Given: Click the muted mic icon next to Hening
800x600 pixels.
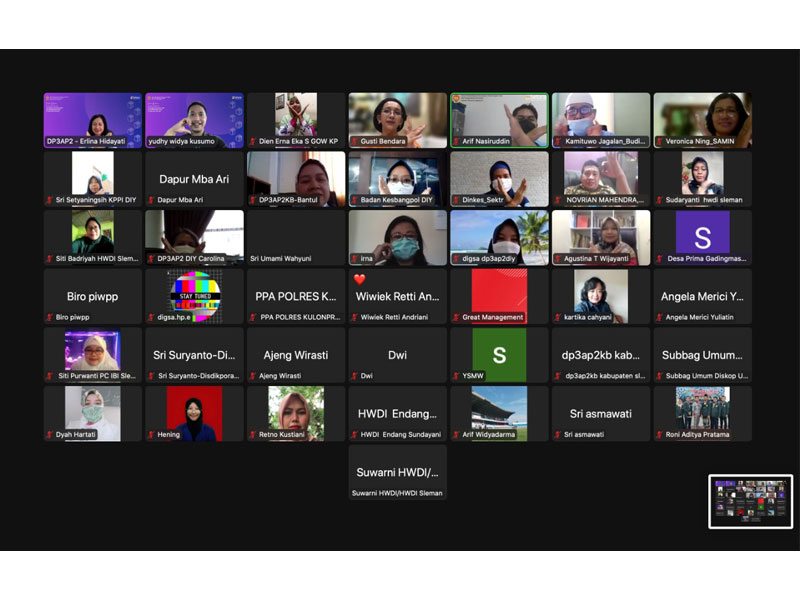Looking at the screenshot, I should (152, 435).
